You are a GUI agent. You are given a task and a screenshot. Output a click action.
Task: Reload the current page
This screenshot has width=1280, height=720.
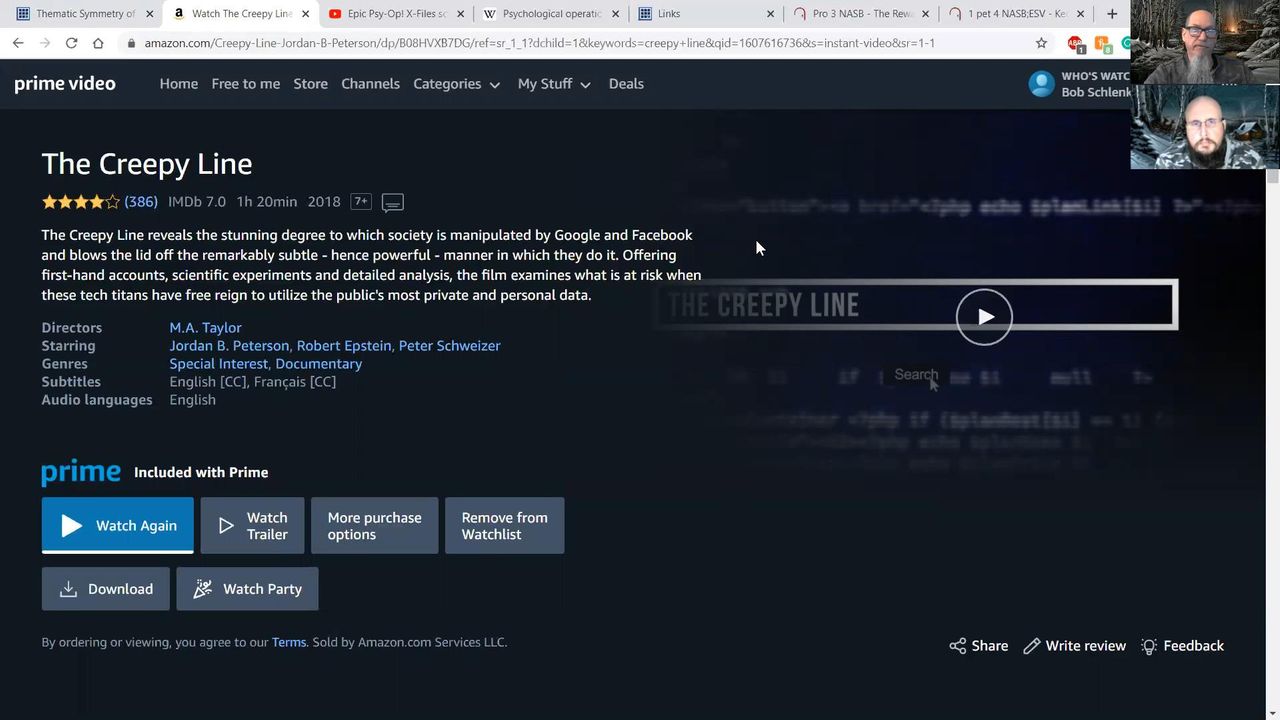(x=71, y=43)
